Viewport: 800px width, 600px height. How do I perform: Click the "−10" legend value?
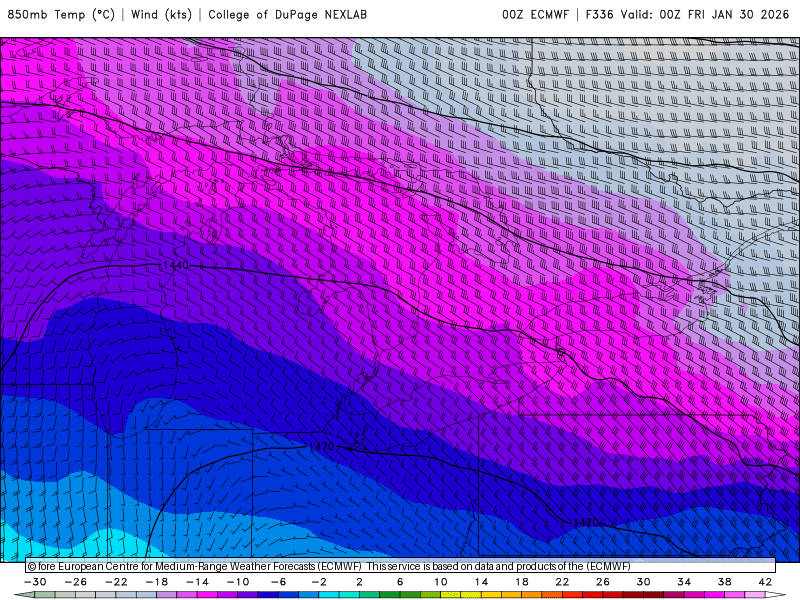tap(238, 582)
